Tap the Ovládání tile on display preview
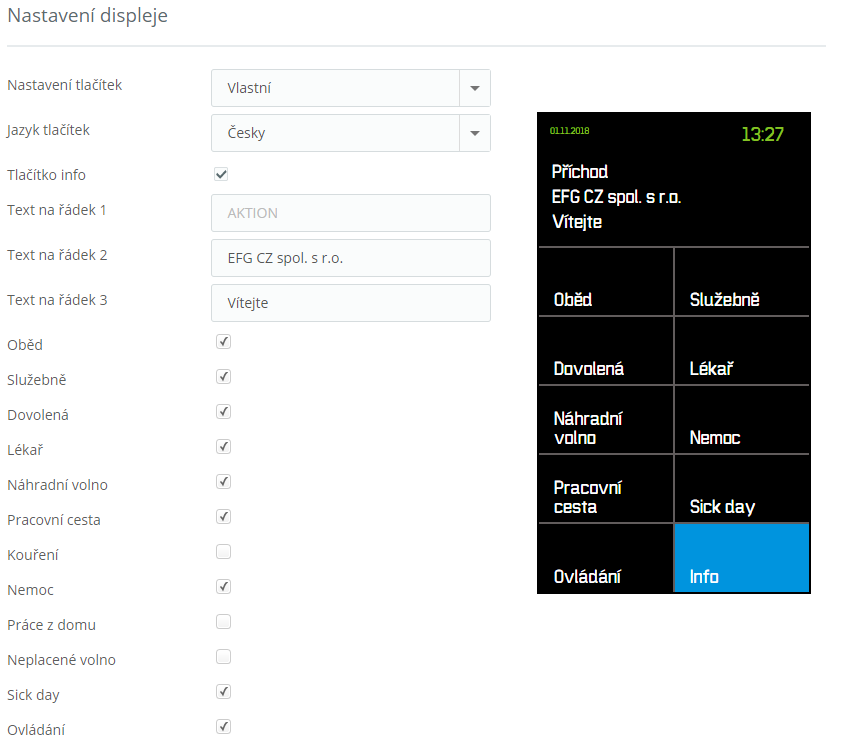This screenshot has width=845, height=747. point(605,559)
